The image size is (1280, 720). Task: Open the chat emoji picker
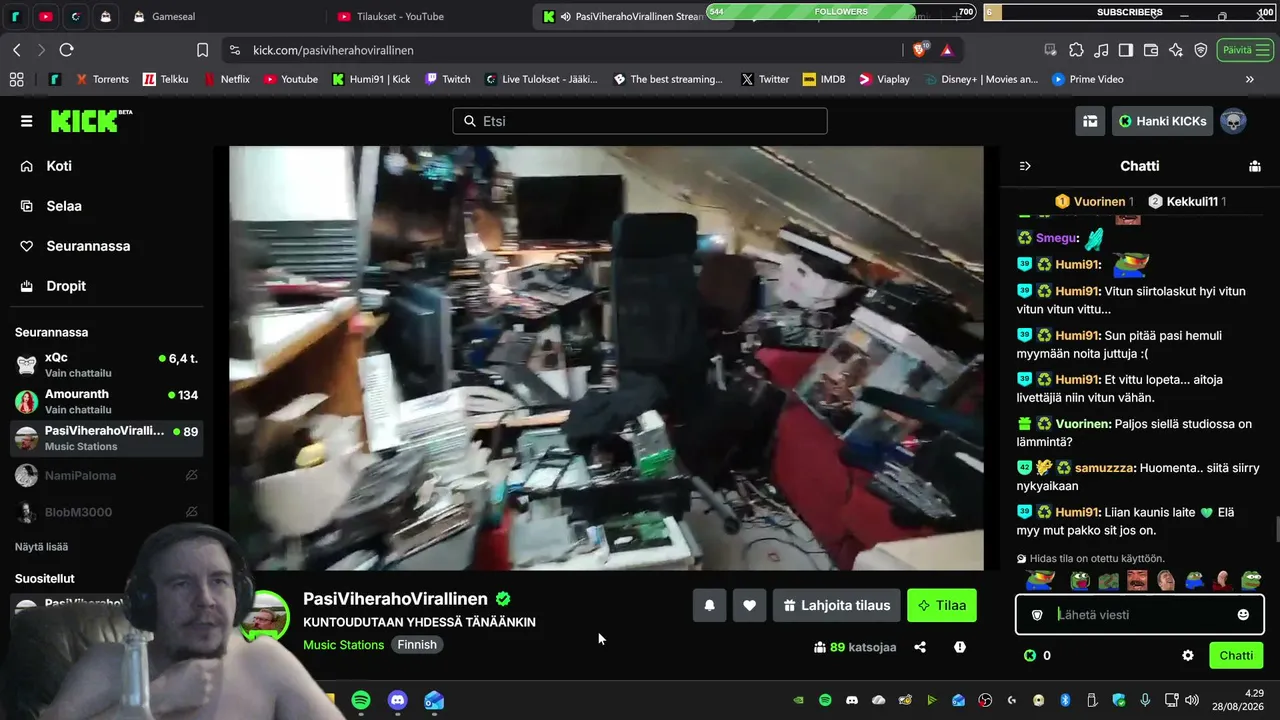[x=1243, y=614]
